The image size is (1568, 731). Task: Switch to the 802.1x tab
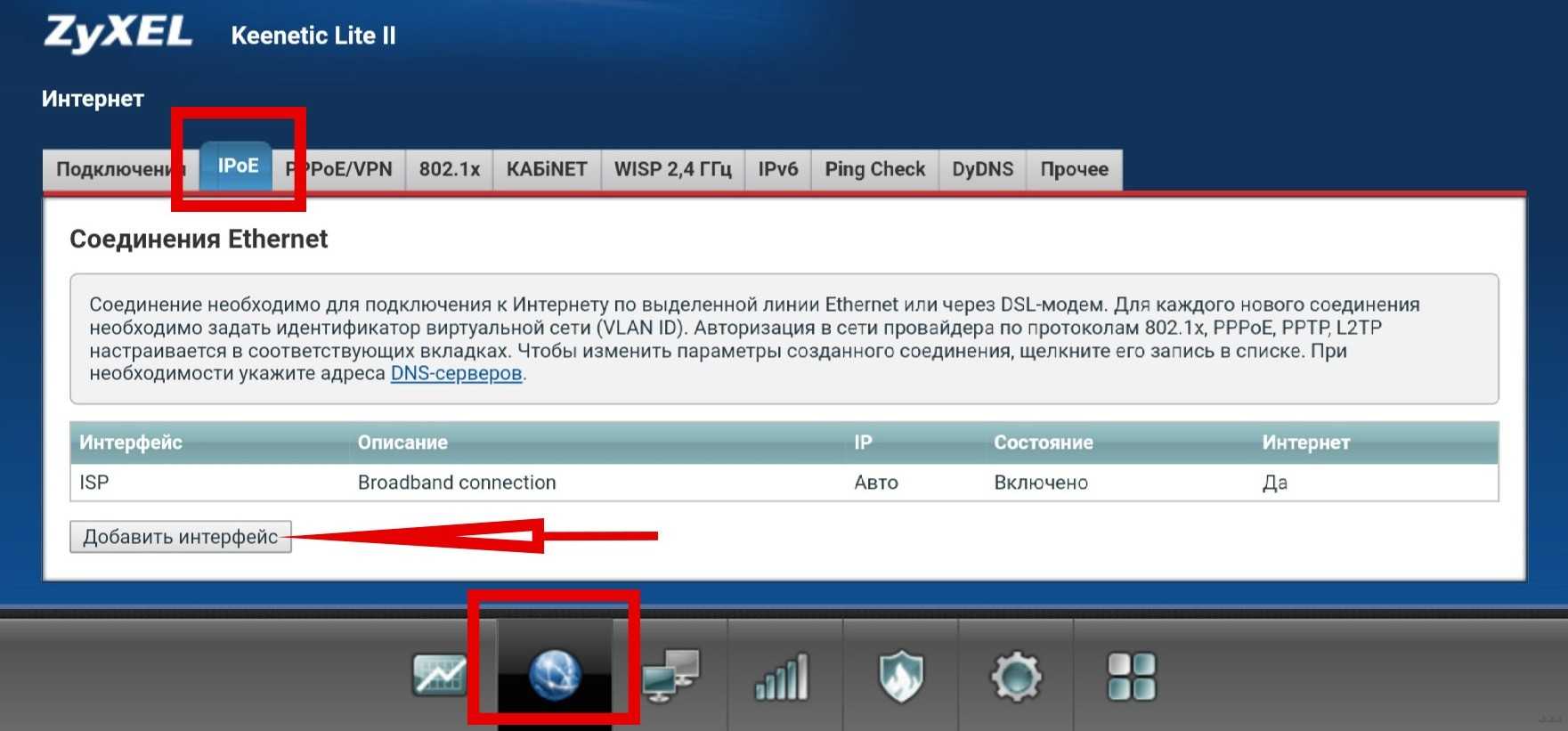point(450,169)
